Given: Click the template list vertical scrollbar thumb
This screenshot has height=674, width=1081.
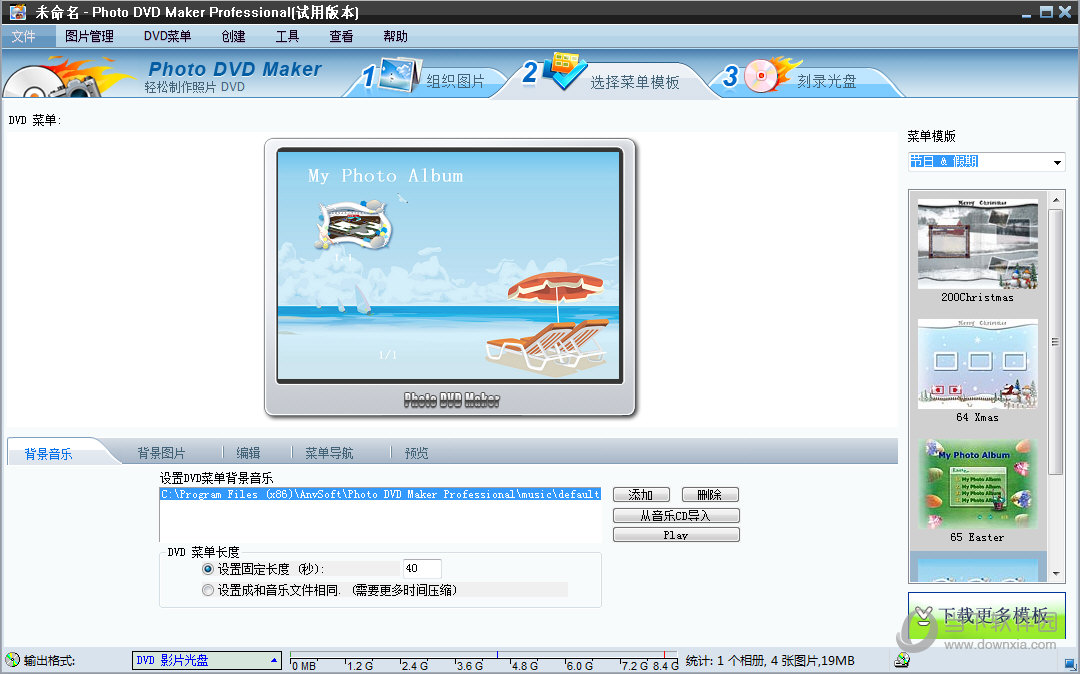Looking at the screenshot, I should click(1055, 342).
